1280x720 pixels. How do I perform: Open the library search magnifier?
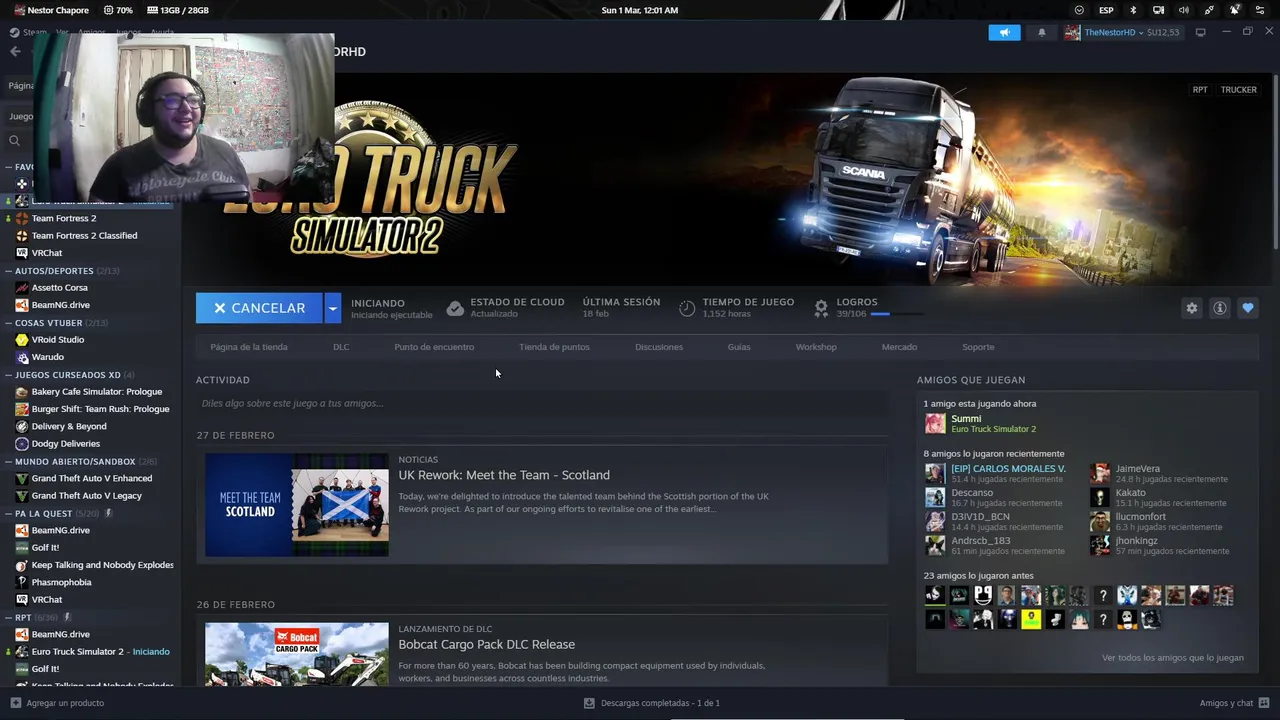[x=14, y=140]
